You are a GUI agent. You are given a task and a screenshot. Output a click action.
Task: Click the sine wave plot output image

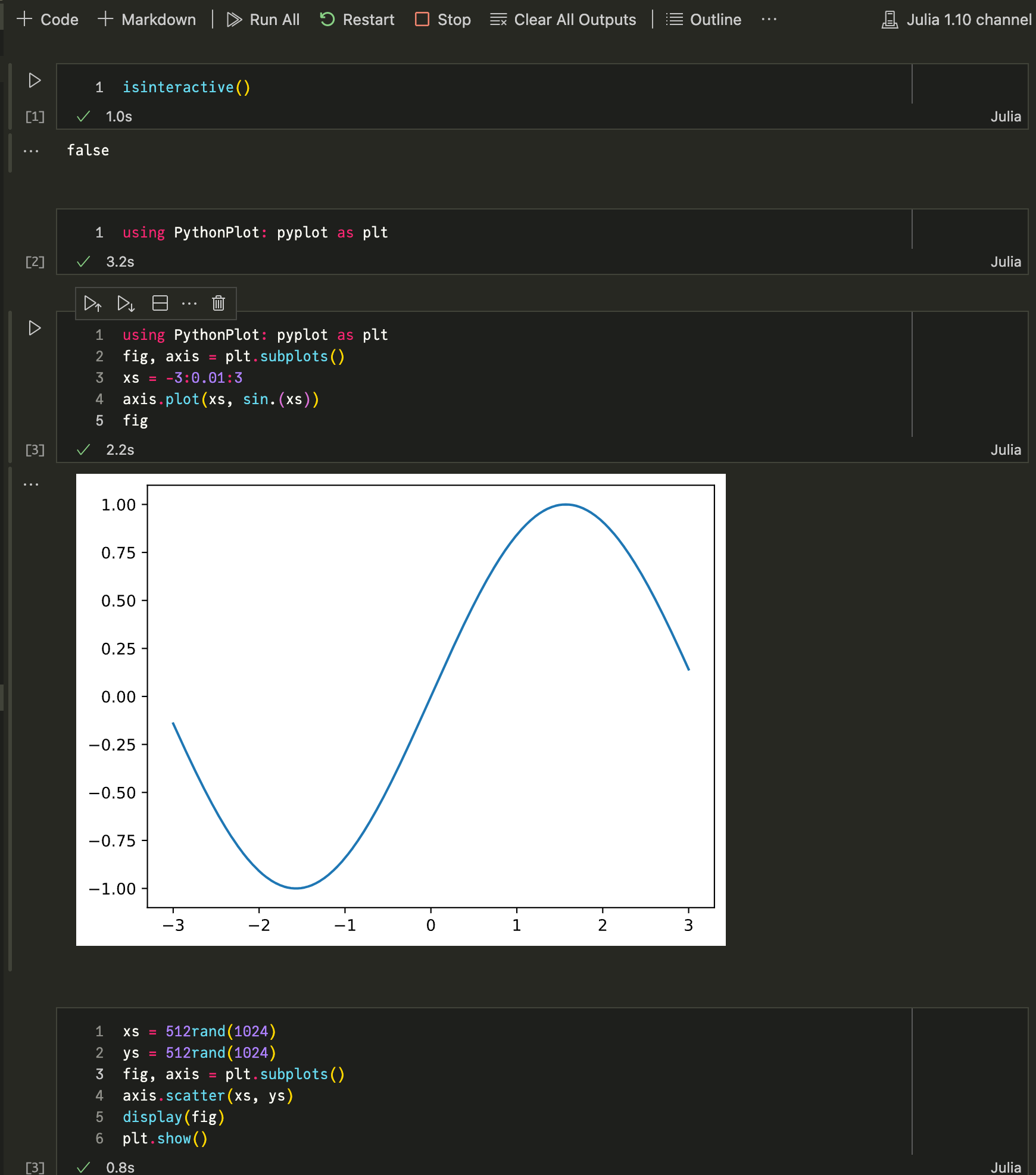(x=401, y=710)
